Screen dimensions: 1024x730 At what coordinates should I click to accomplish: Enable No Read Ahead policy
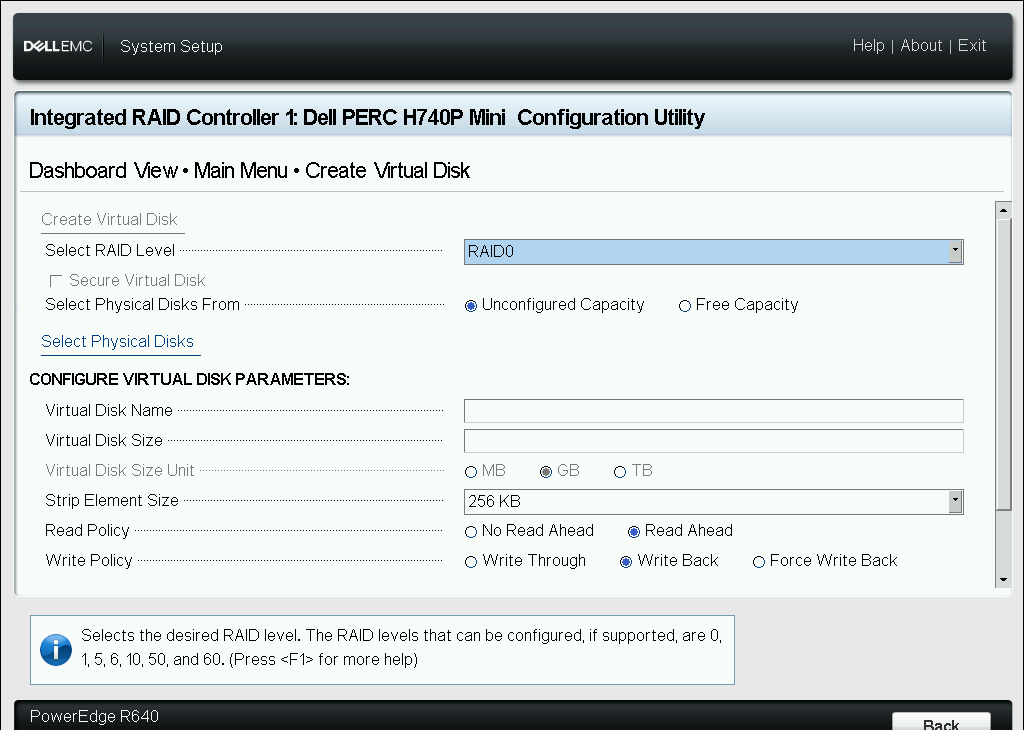pyautogui.click(x=471, y=531)
